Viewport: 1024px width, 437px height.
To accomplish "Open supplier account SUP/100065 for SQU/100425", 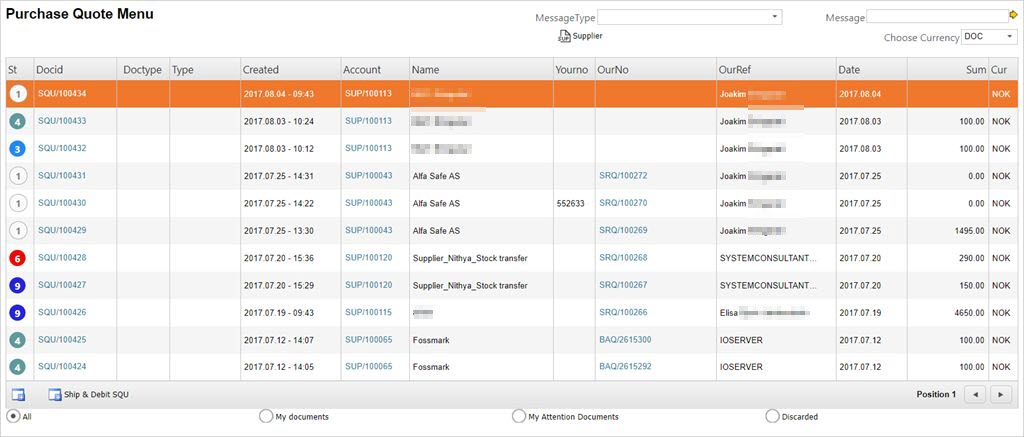I will (368, 340).
